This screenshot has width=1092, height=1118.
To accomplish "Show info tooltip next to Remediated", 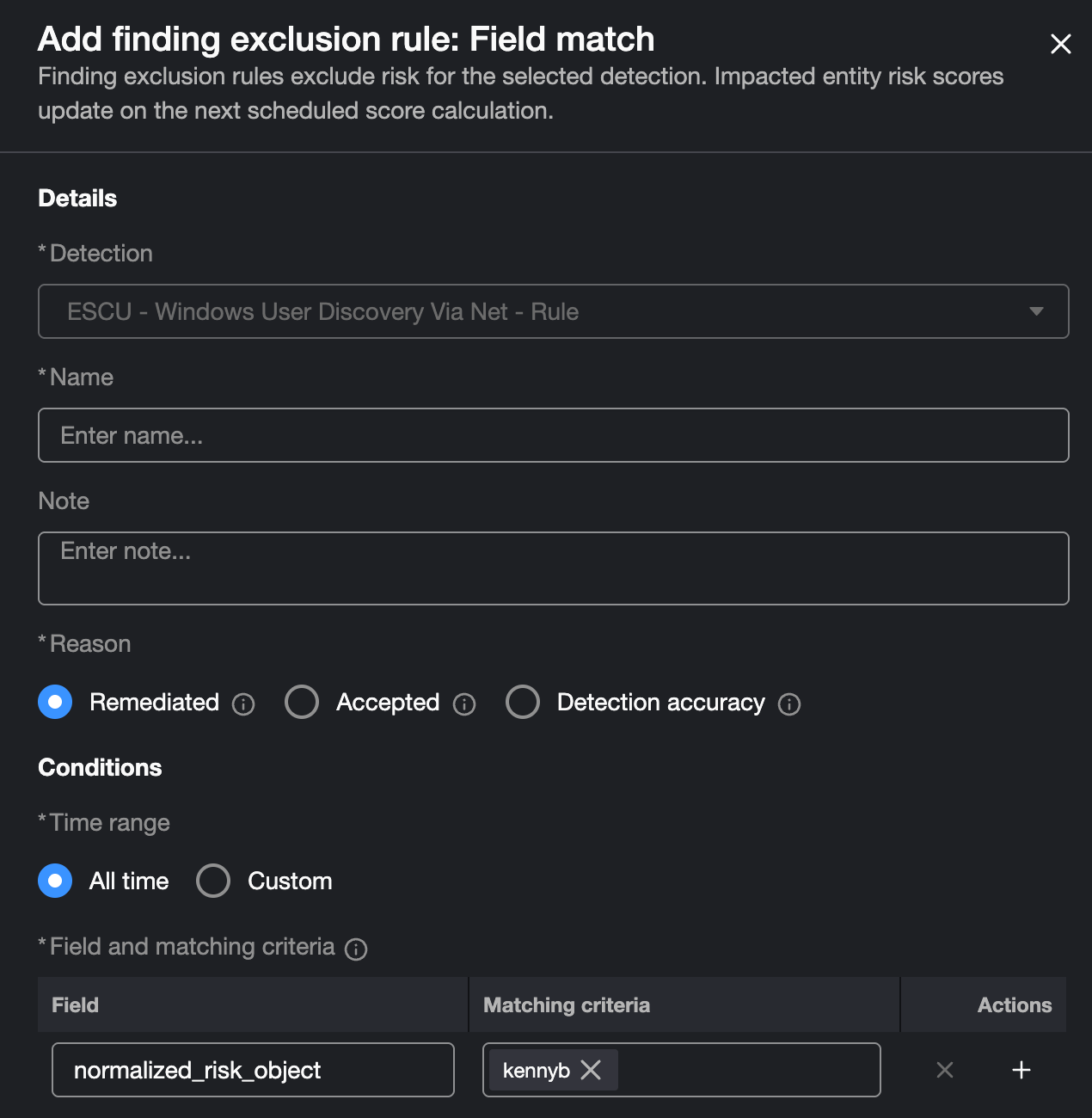I will [x=243, y=704].
